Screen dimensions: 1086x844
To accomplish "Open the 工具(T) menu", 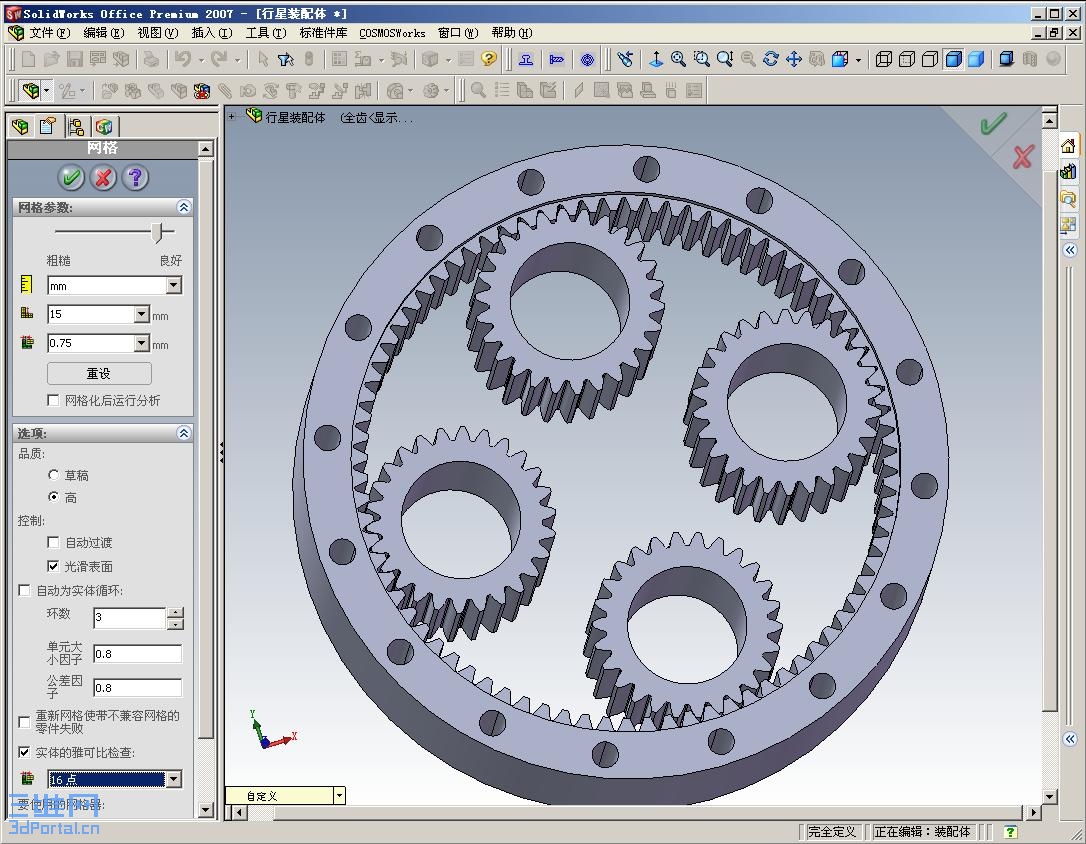I will (x=266, y=33).
